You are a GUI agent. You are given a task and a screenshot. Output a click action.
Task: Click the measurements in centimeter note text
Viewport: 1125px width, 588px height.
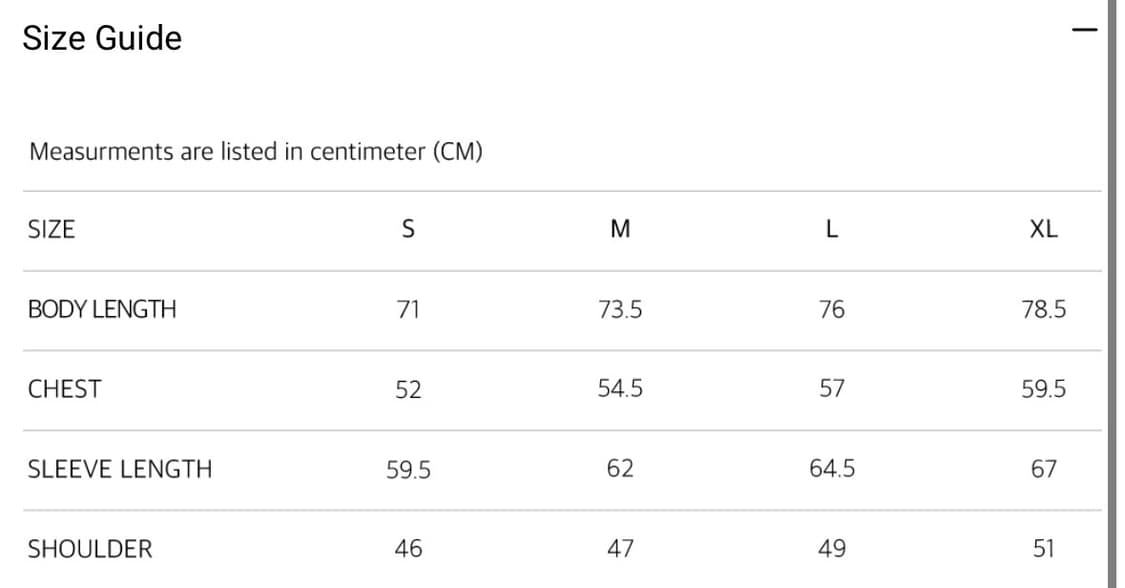coord(256,153)
